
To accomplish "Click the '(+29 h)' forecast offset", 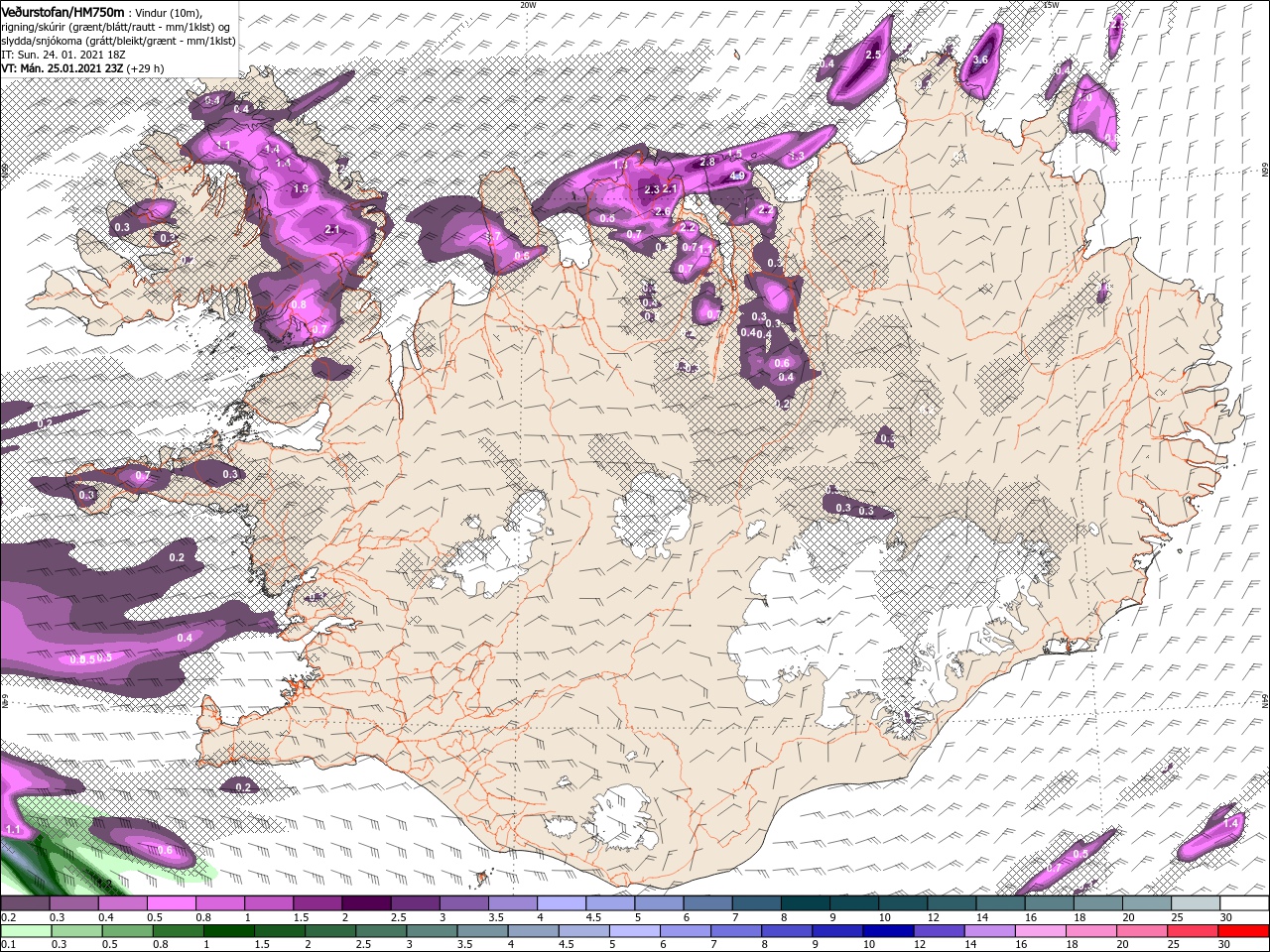I will point(146,68).
